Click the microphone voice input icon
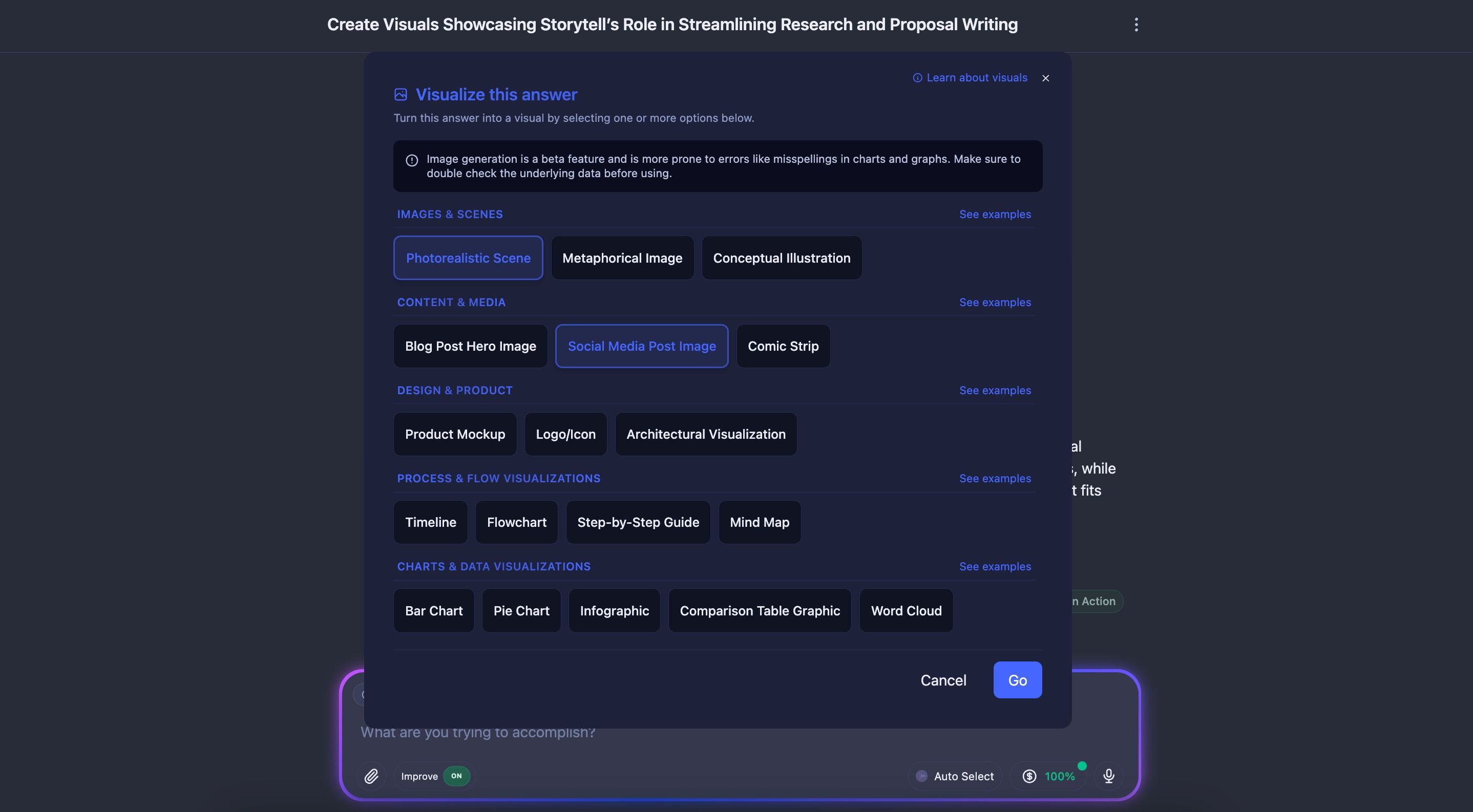Image resolution: width=1473 pixels, height=812 pixels. (x=1108, y=776)
